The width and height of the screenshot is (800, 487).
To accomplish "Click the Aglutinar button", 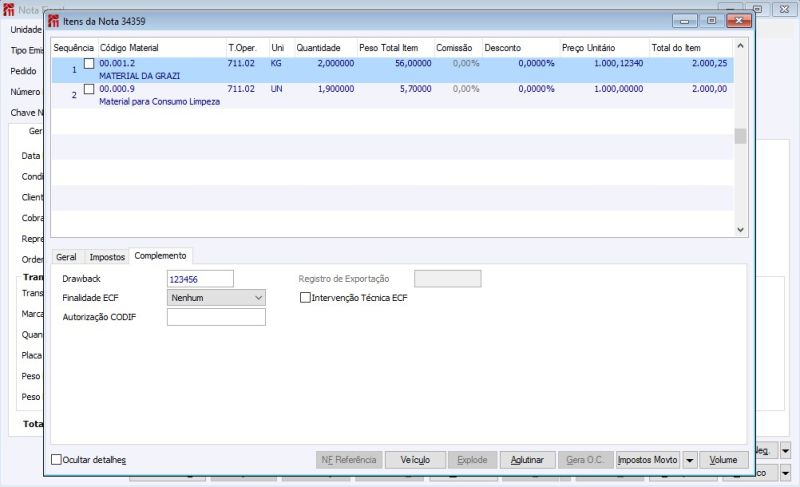I will coord(527,459).
